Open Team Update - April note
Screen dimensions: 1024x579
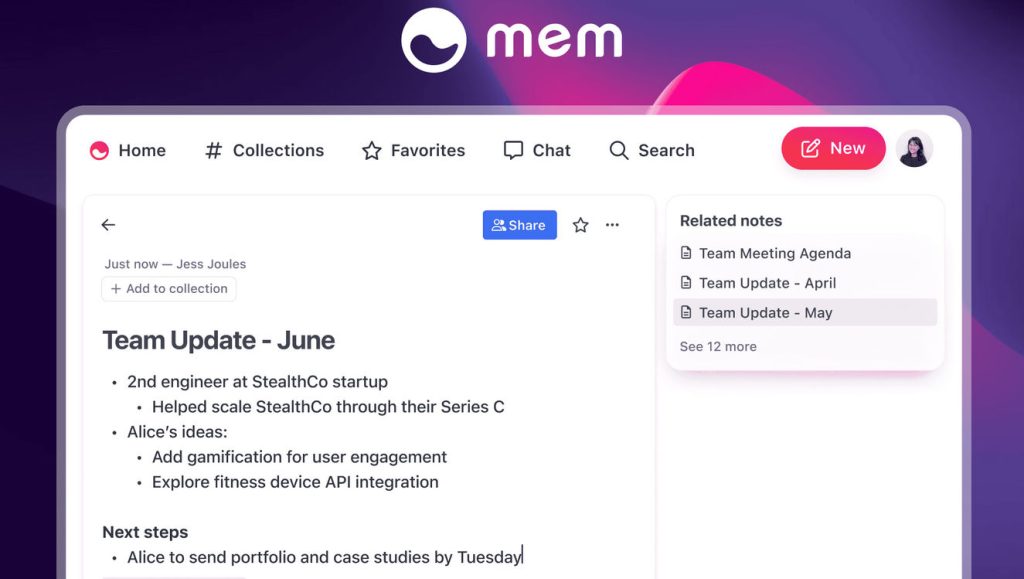[x=767, y=283]
